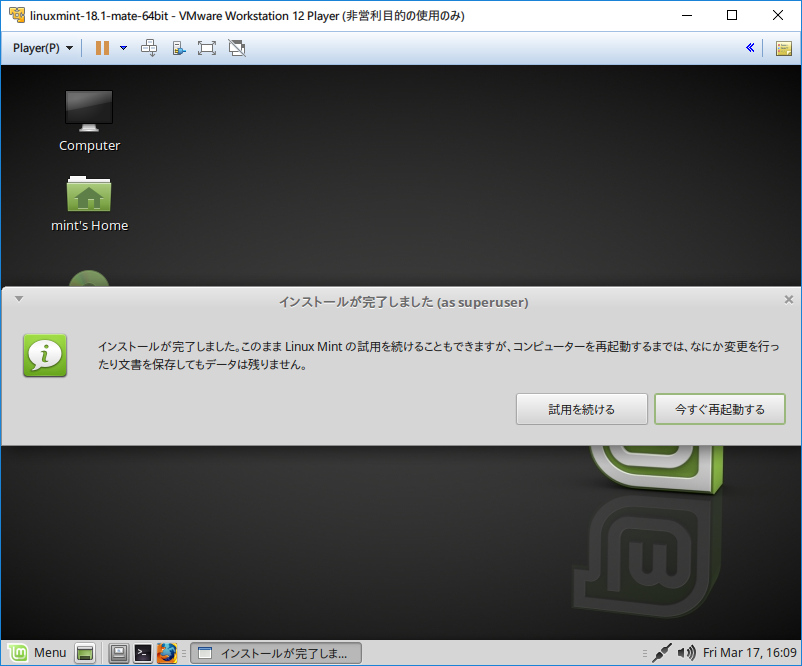Expand the power options arrow beside pause

point(123,48)
